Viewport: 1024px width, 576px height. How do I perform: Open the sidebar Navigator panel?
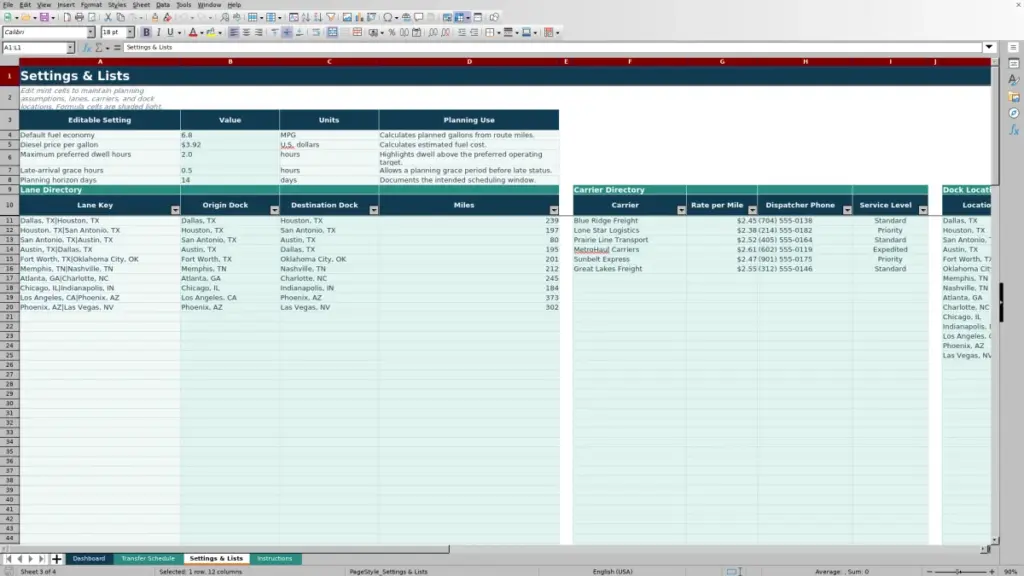pyautogui.click(x=1014, y=114)
